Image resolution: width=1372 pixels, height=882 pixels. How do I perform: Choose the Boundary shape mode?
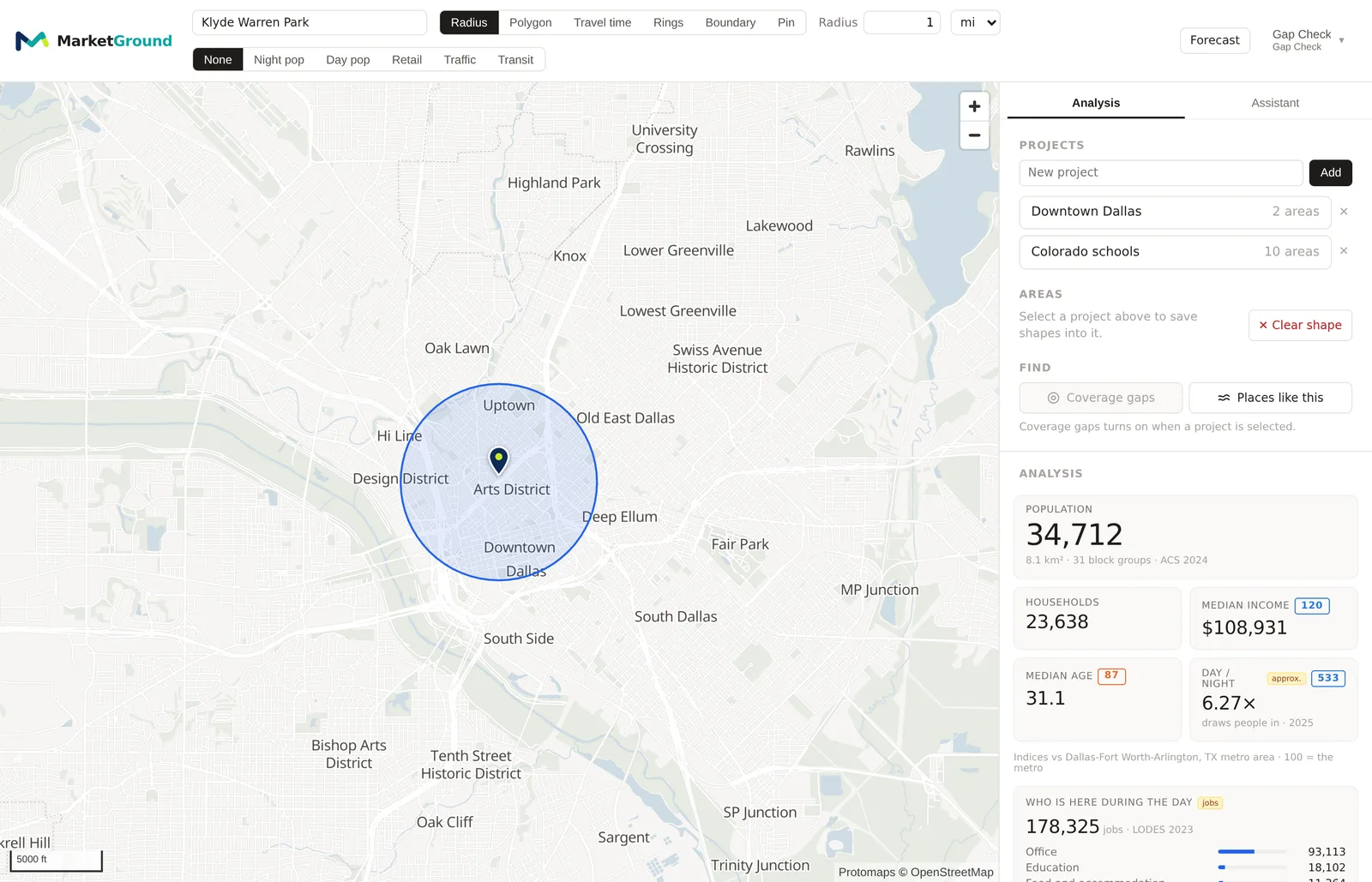(731, 22)
